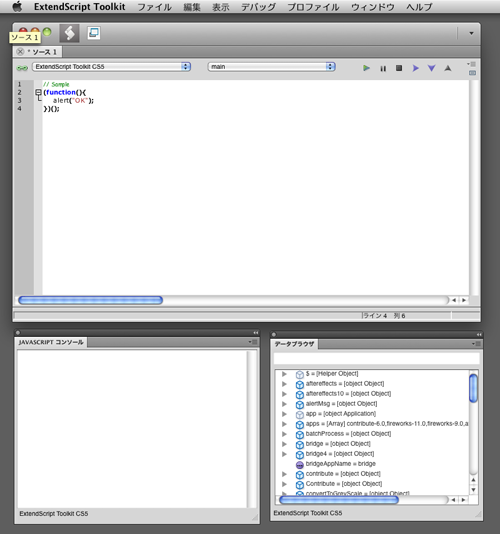Click the editor horizontal scrollbar thumb
500x534 pixels.
(90, 300)
